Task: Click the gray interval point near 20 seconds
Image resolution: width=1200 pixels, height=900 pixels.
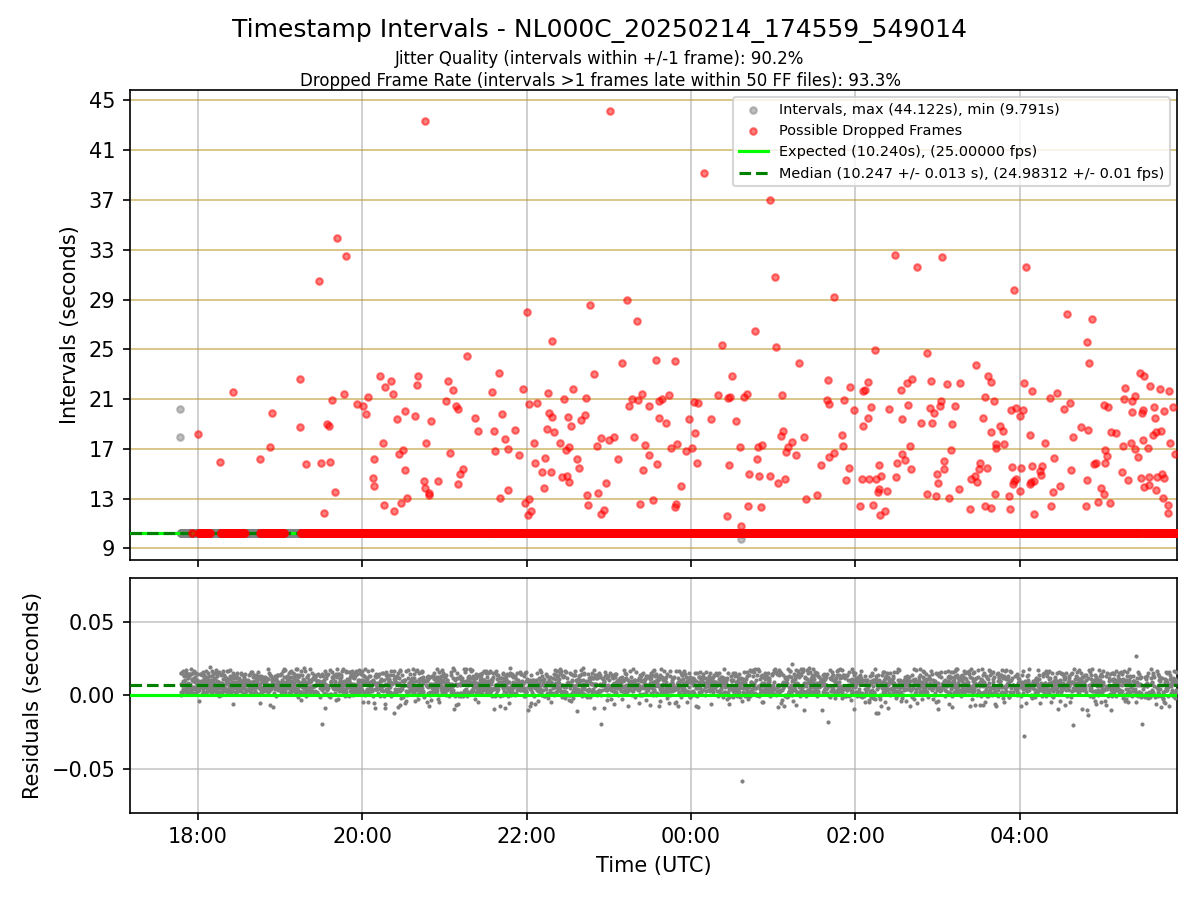Action: 180,409
